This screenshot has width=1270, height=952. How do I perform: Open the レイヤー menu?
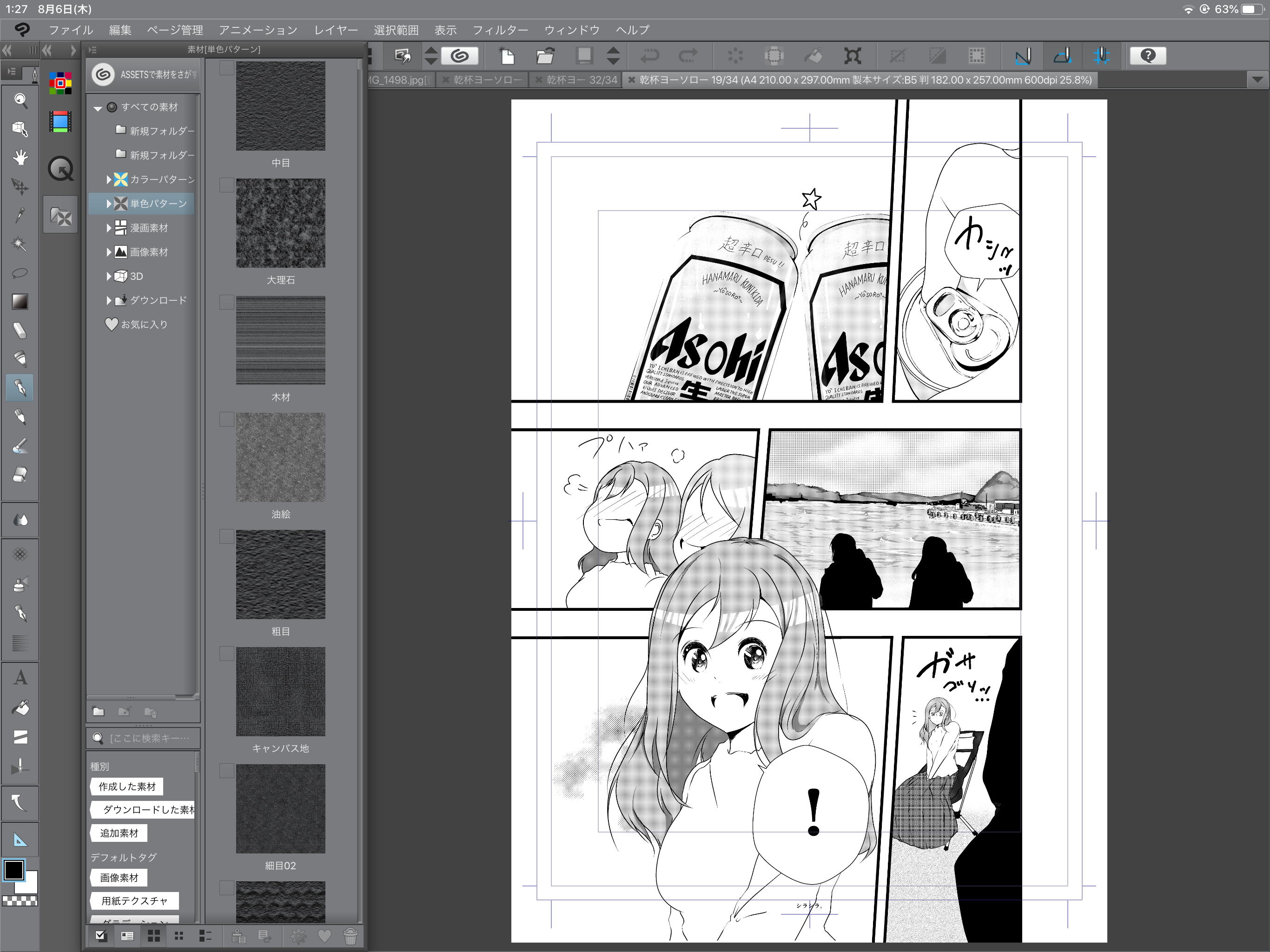336,30
